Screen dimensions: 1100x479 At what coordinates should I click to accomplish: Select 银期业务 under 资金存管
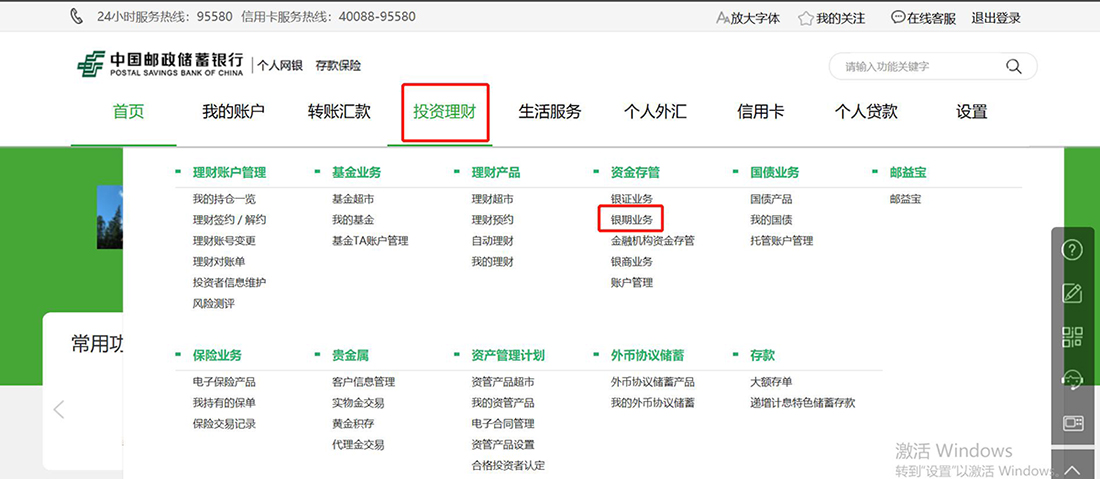pos(631,220)
